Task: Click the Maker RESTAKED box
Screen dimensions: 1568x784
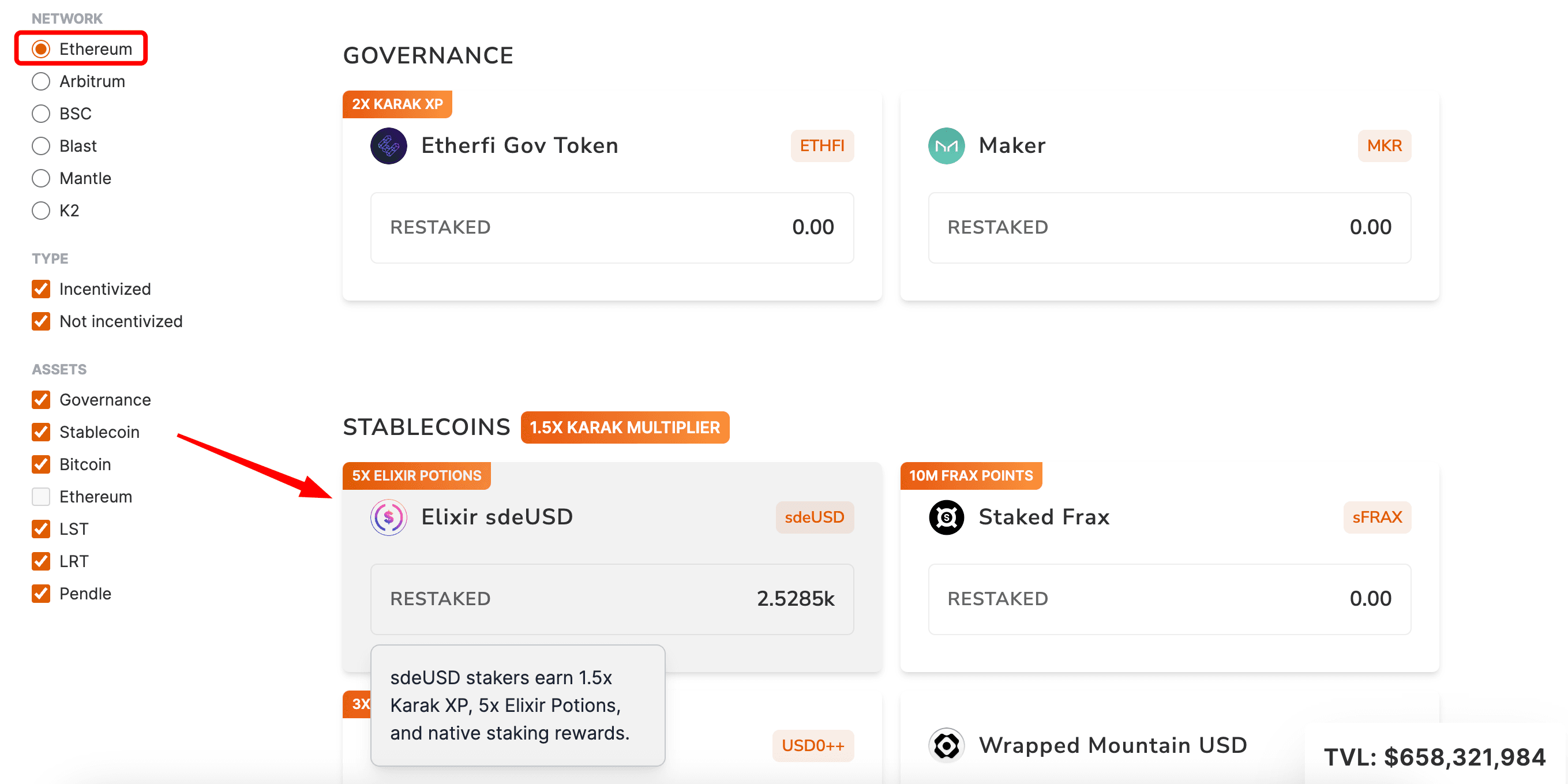Action: (1169, 228)
